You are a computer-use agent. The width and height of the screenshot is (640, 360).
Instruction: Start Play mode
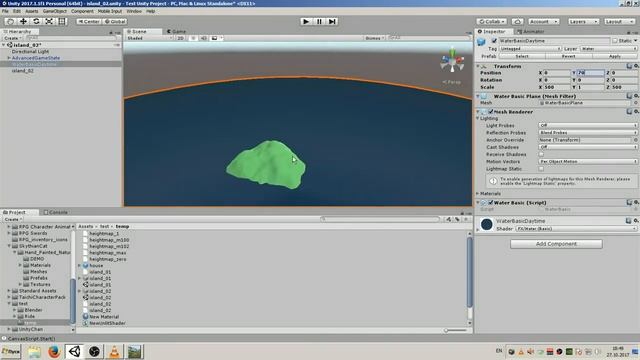point(306,21)
